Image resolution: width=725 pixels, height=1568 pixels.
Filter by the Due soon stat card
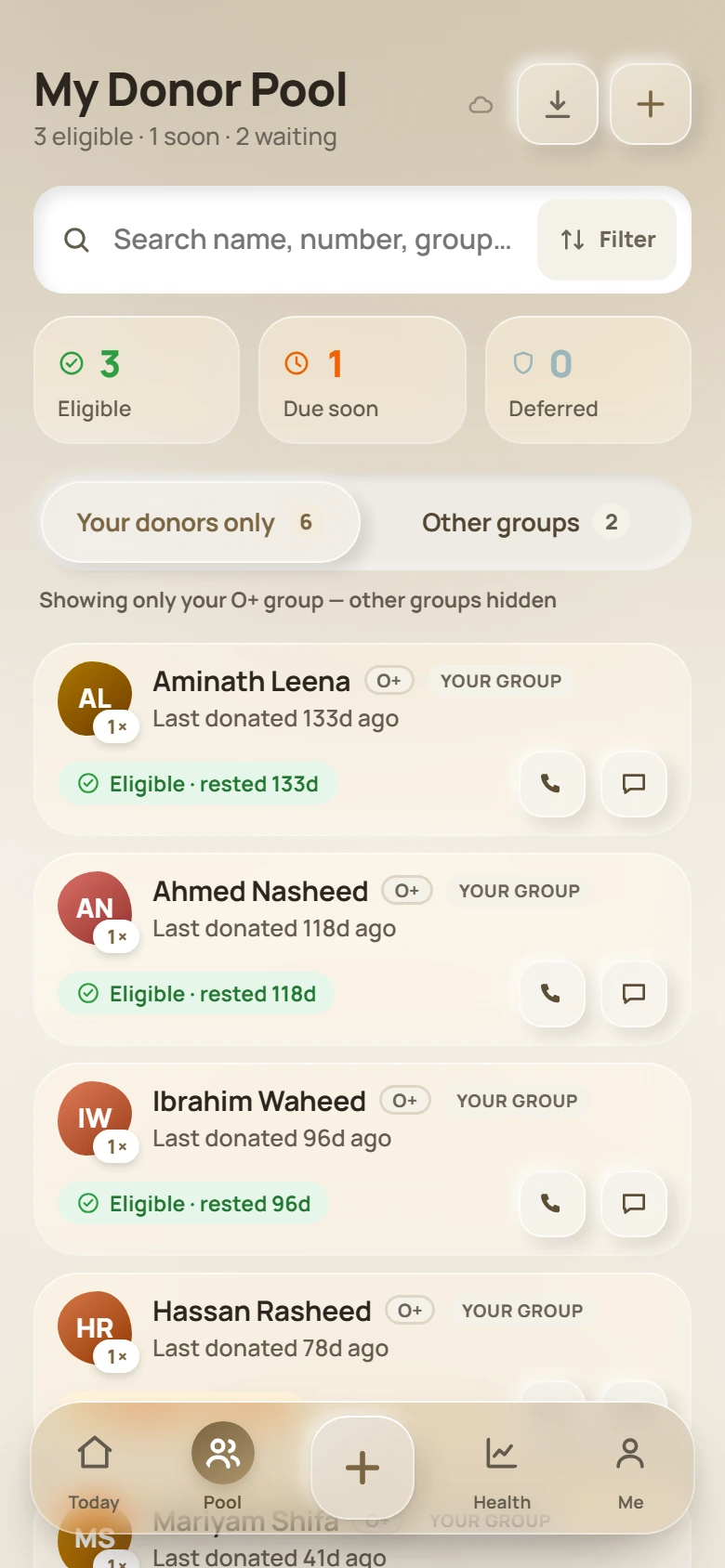[x=362, y=380]
